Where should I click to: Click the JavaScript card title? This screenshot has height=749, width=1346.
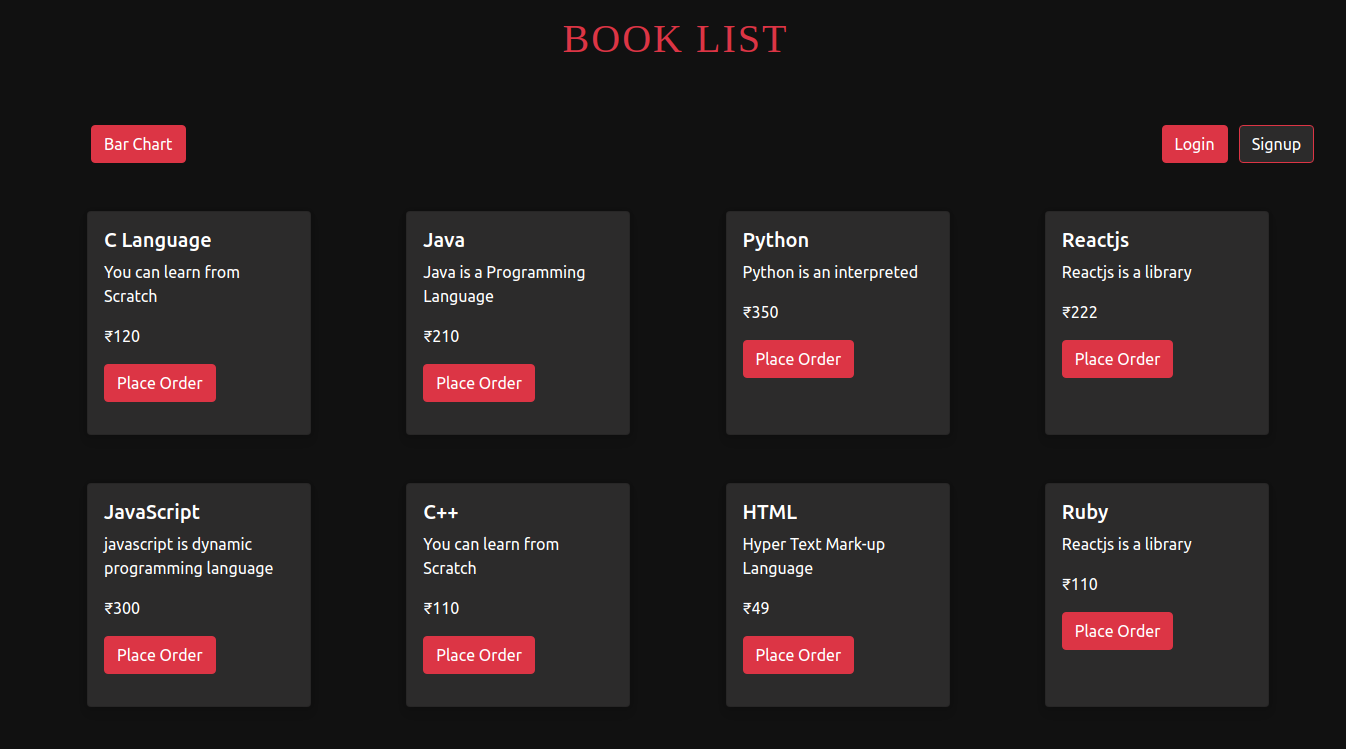tap(152, 511)
